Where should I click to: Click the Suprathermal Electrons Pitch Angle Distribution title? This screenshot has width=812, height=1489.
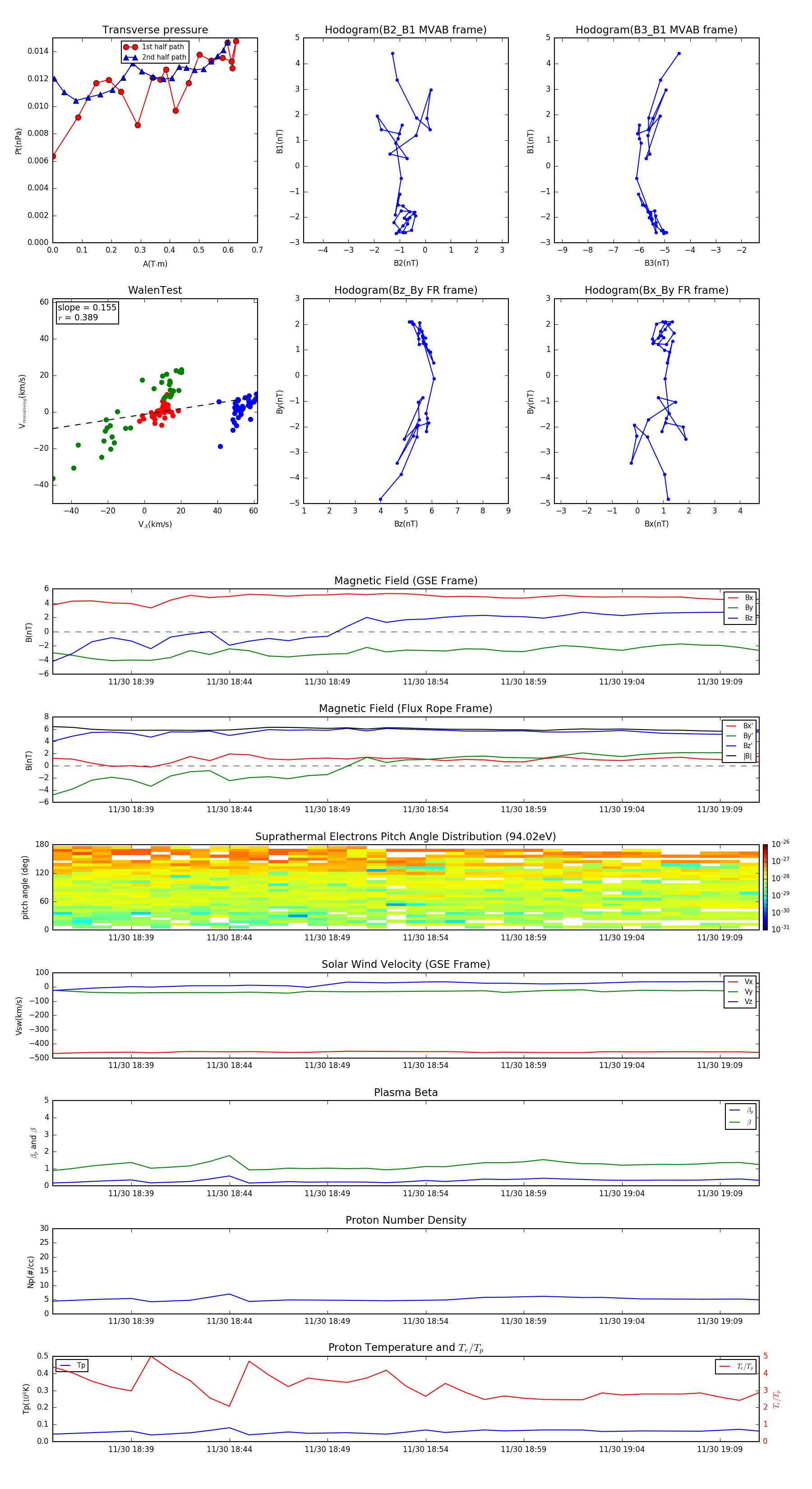(406, 837)
